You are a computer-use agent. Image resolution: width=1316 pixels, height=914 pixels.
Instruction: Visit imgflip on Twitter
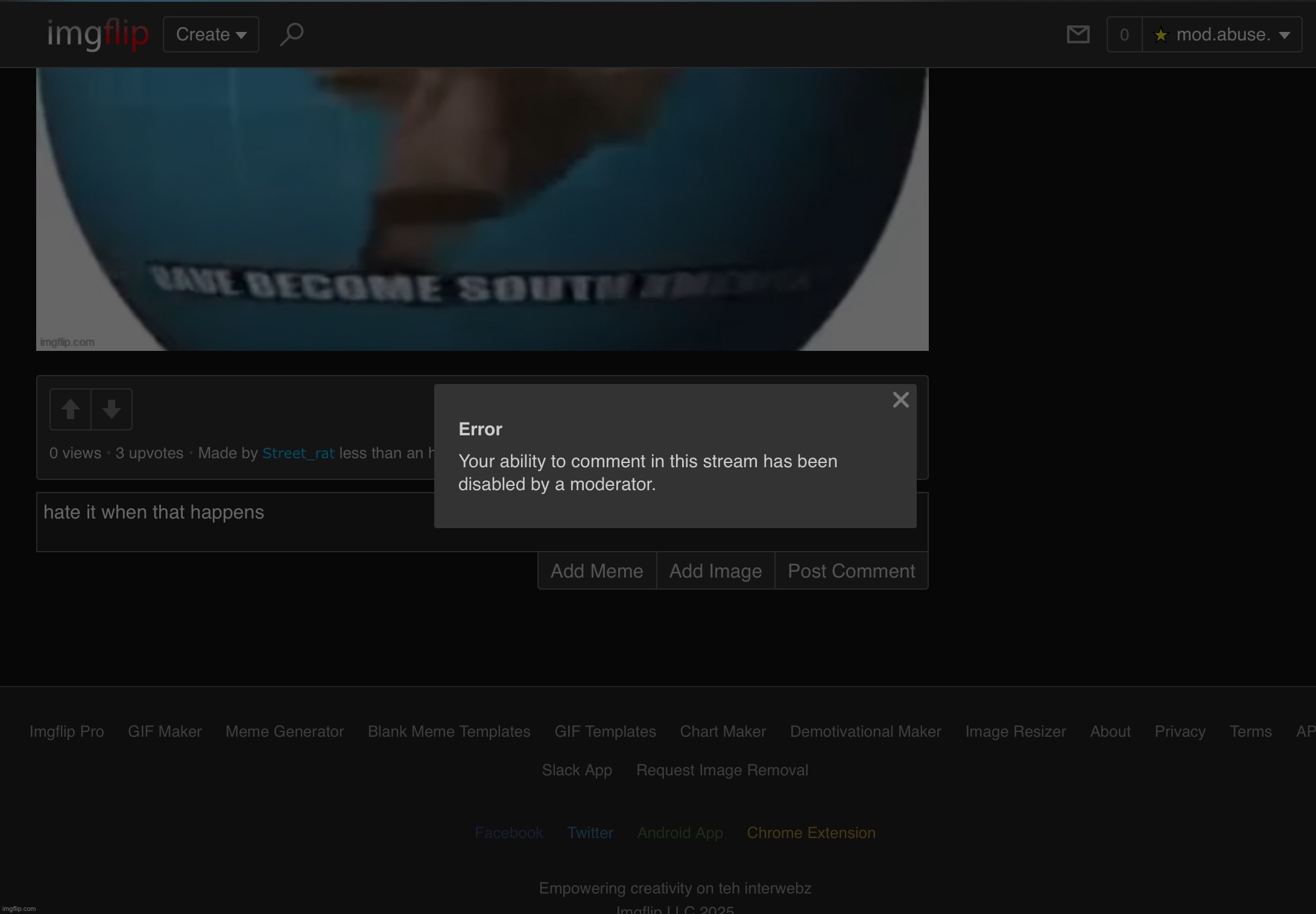[590, 833]
